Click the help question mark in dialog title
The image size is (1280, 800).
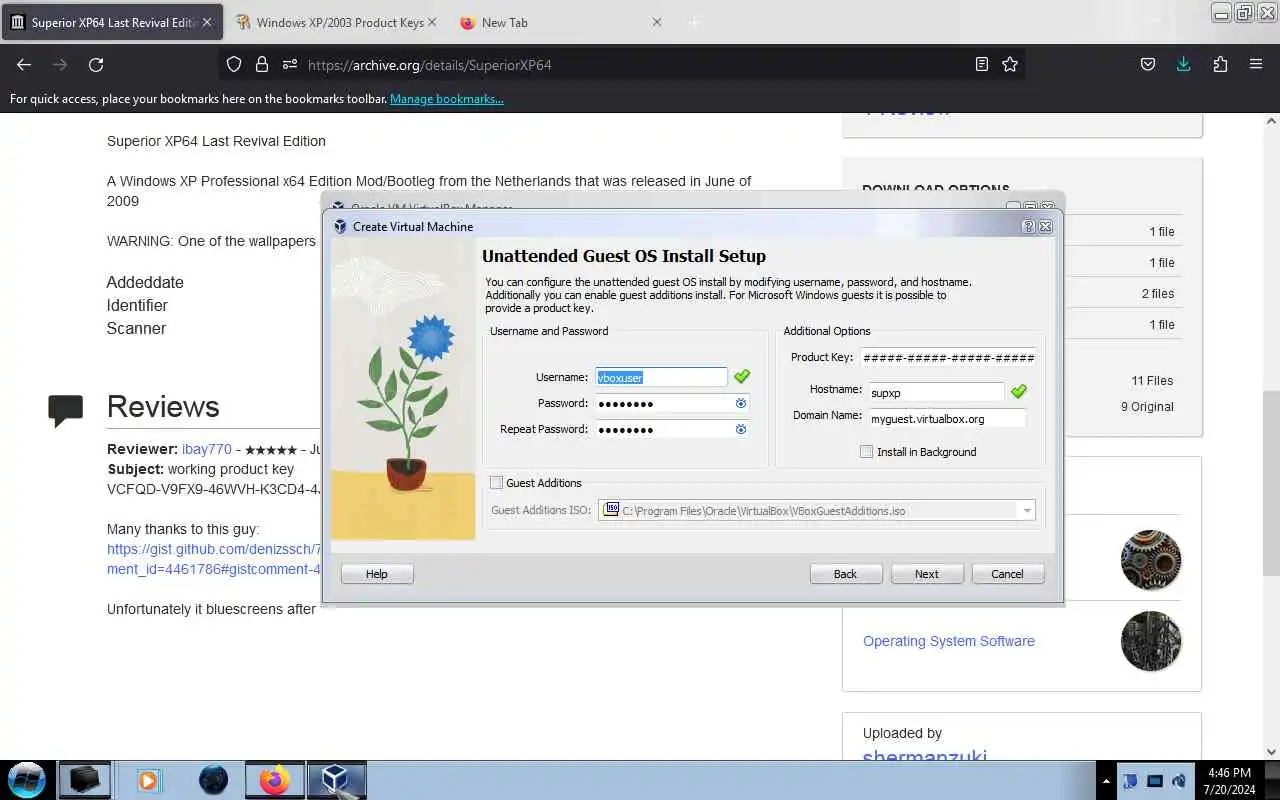point(1028,227)
